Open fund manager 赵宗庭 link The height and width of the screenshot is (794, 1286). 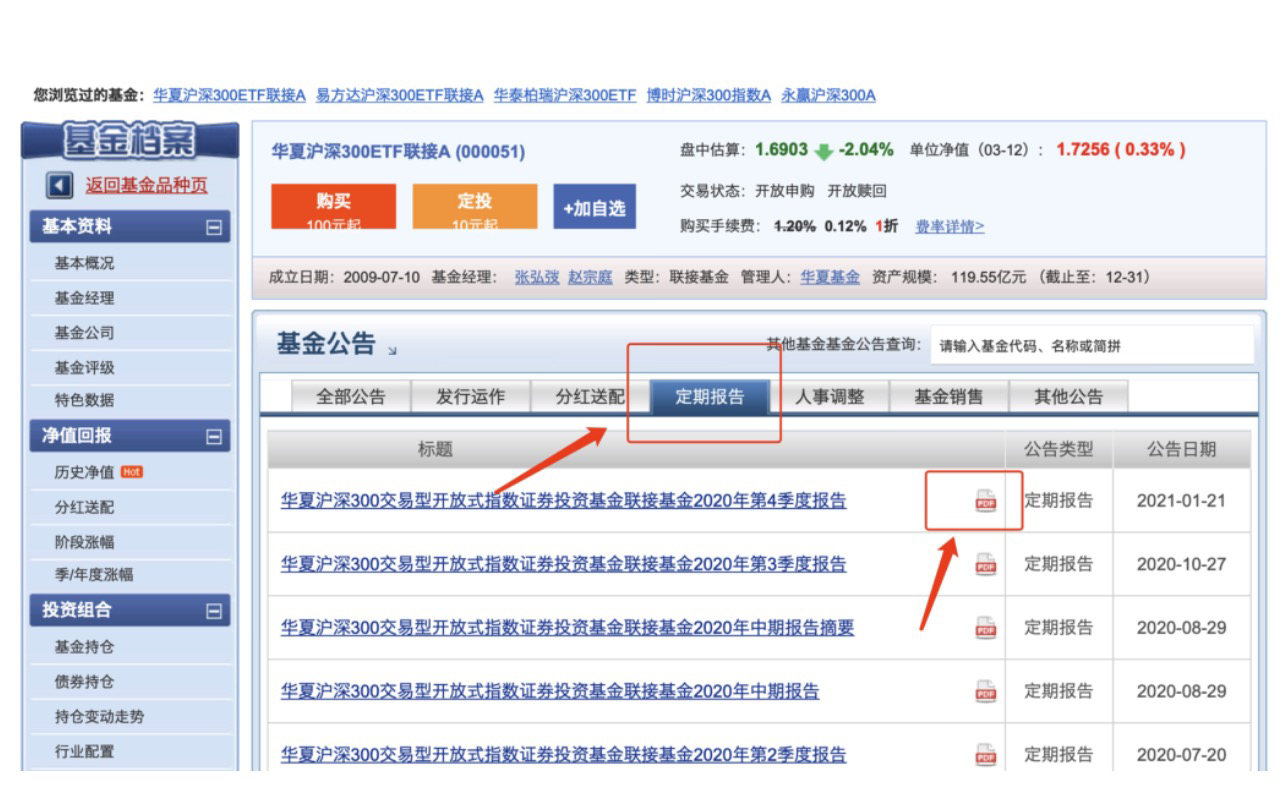pyautogui.click(x=590, y=277)
